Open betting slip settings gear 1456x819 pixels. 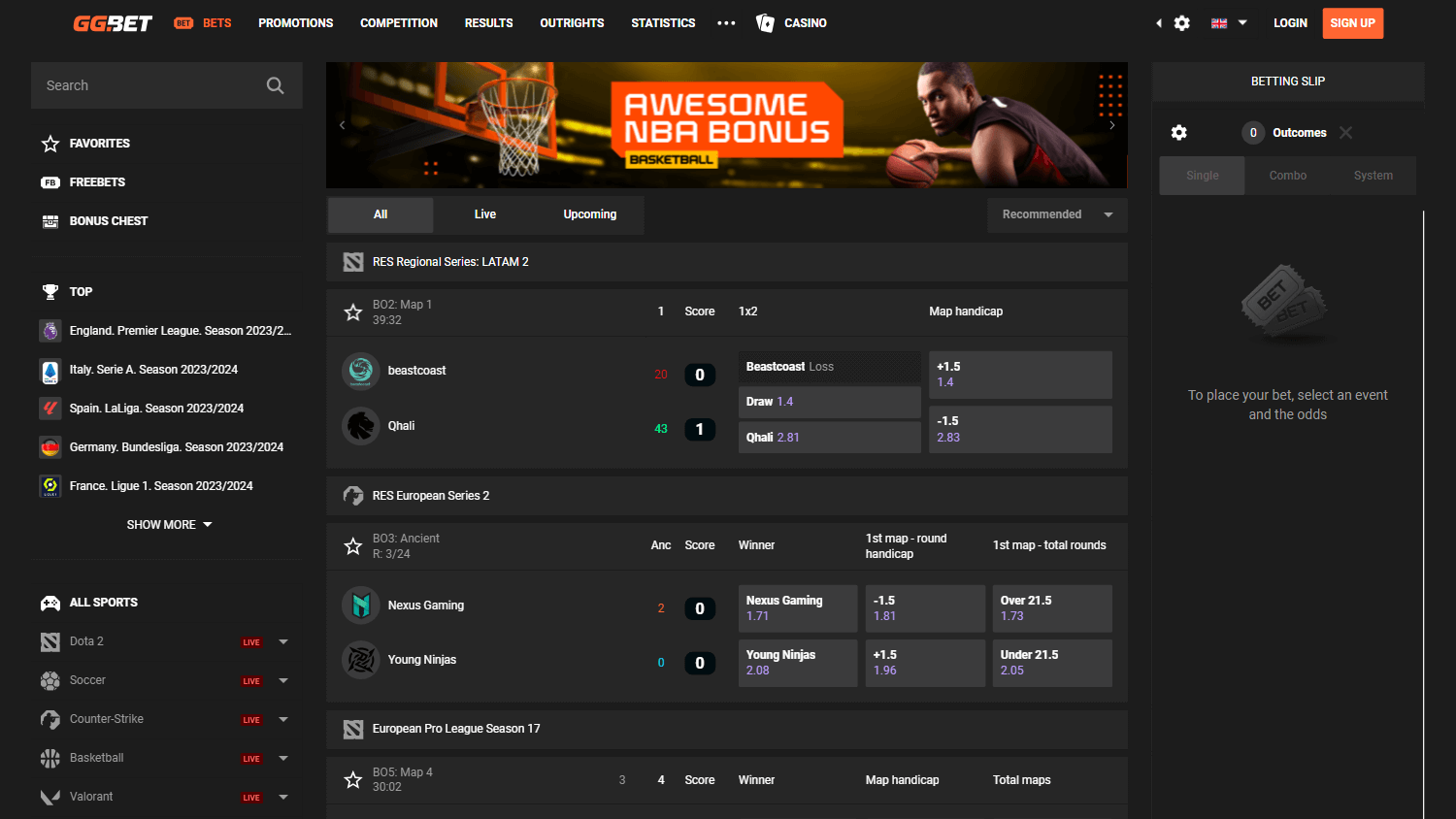1179,133
